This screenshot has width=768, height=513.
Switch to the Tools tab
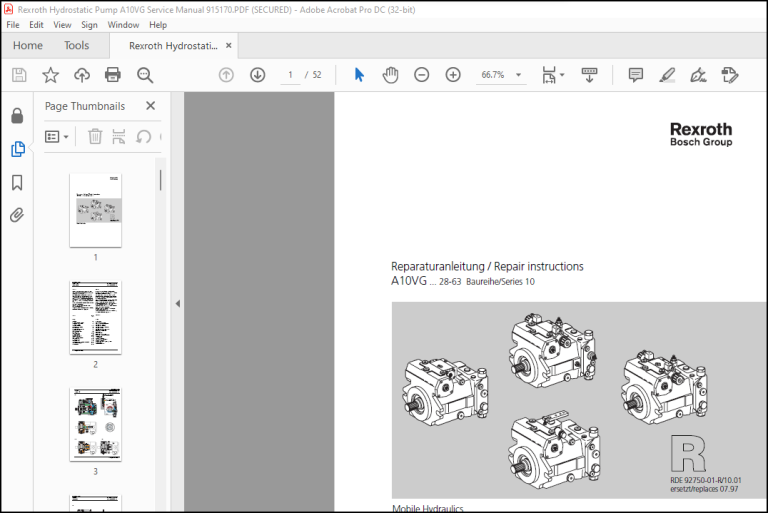[76, 46]
